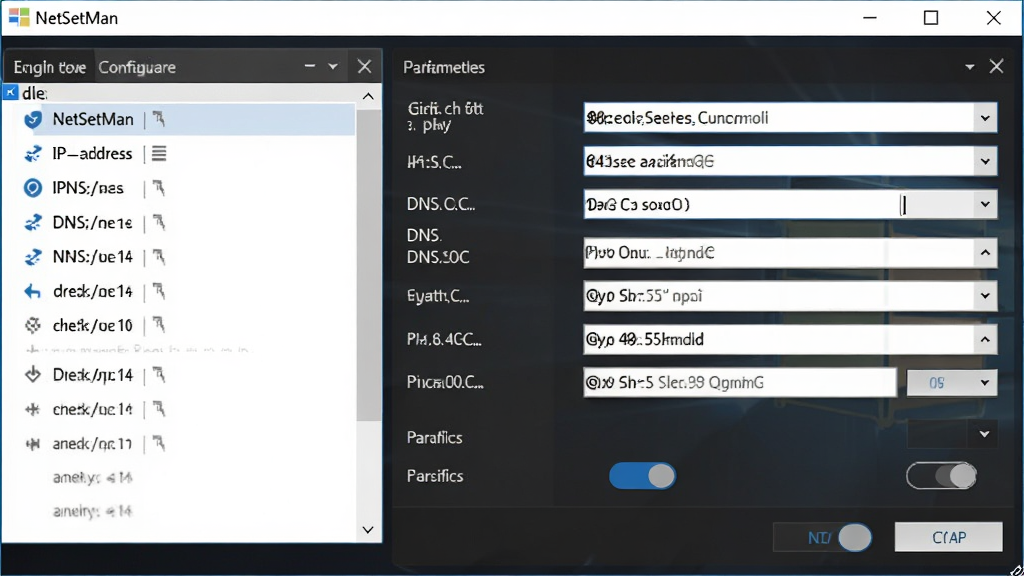
Task: Open left panel options dropdown arrow
Action: tap(333, 67)
